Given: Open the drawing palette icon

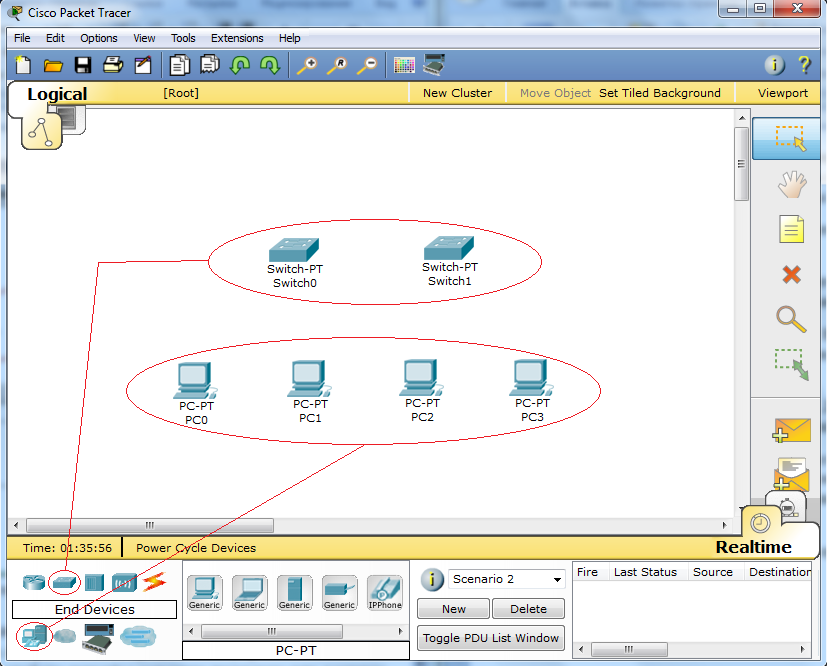Looking at the screenshot, I should [404, 65].
